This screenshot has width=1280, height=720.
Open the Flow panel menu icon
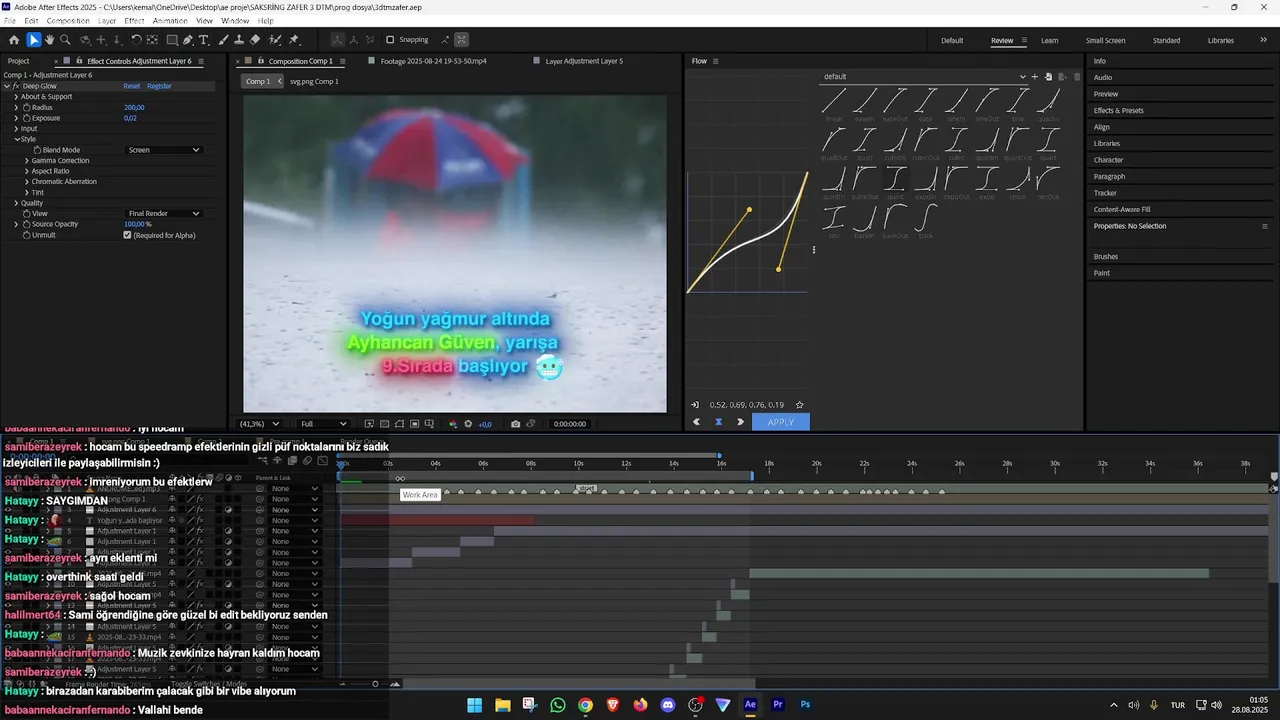(x=715, y=61)
